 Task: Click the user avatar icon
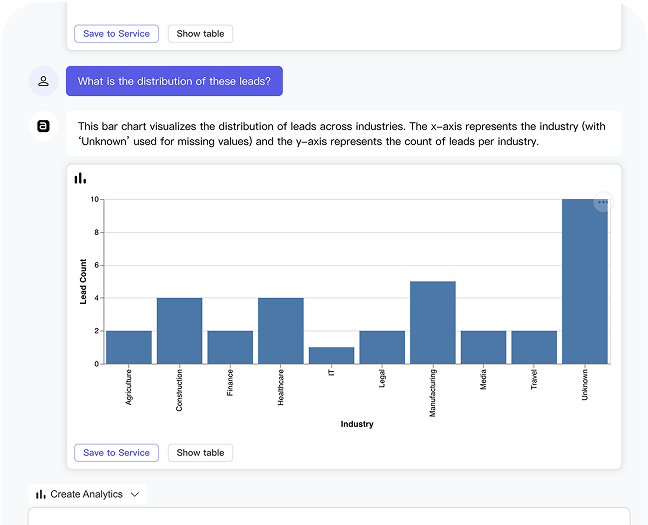43,81
